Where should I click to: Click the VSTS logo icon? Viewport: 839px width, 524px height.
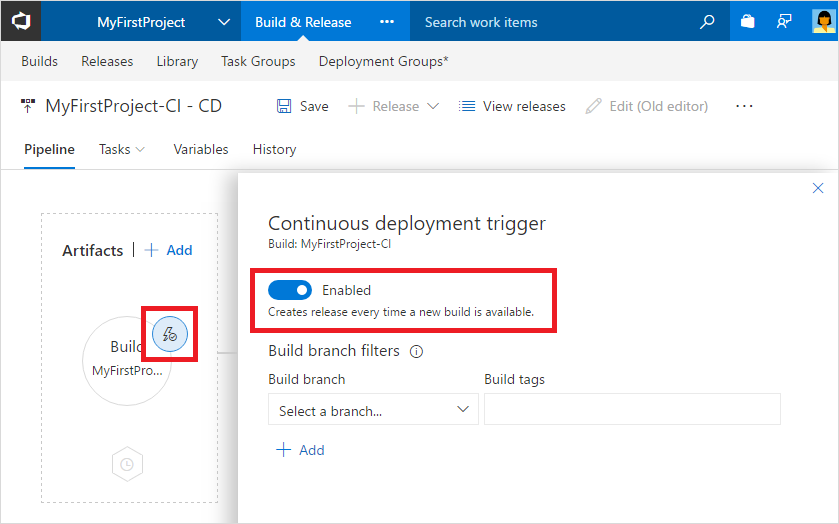(x=20, y=21)
